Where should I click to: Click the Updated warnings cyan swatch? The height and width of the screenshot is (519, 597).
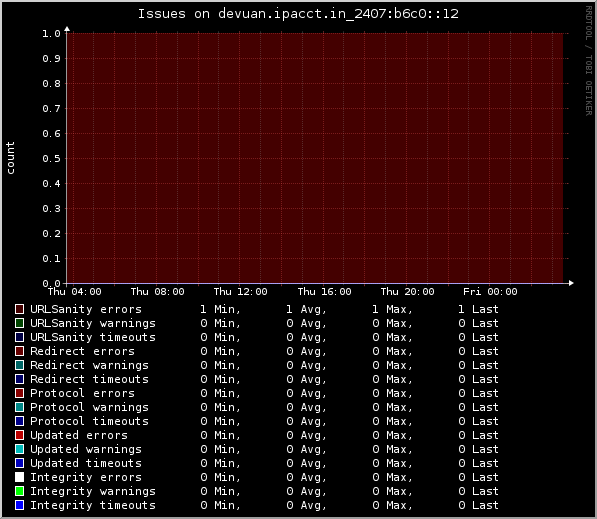pos(19,449)
